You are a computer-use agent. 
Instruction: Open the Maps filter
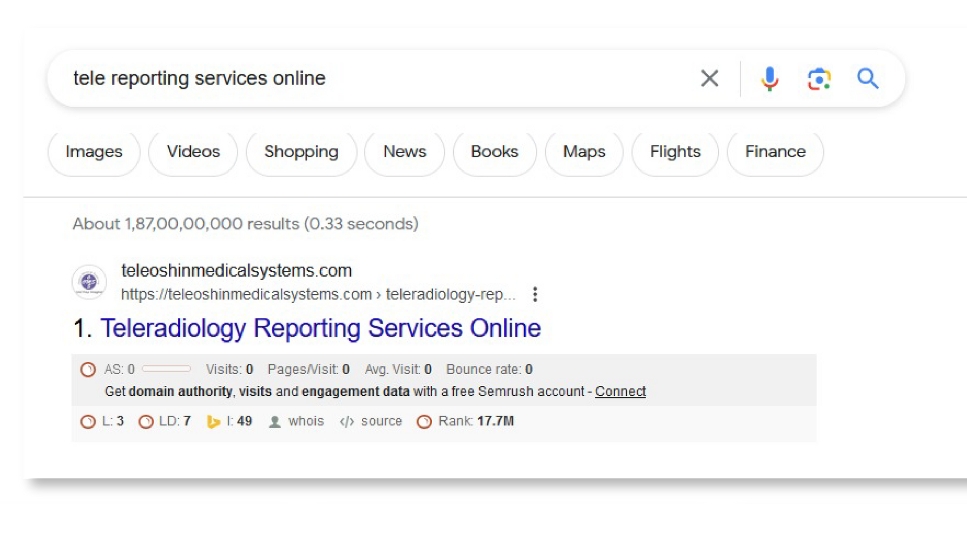(584, 152)
